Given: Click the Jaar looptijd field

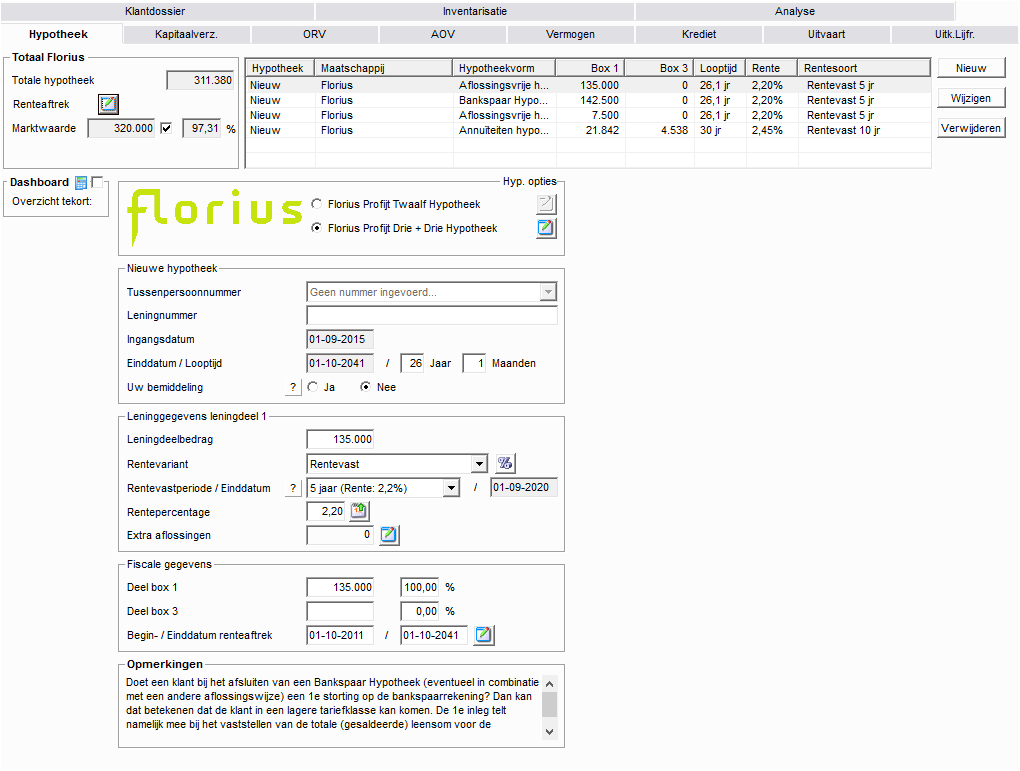Looking at the screenshot, I should pyautogui.click(x=412, y=363).
